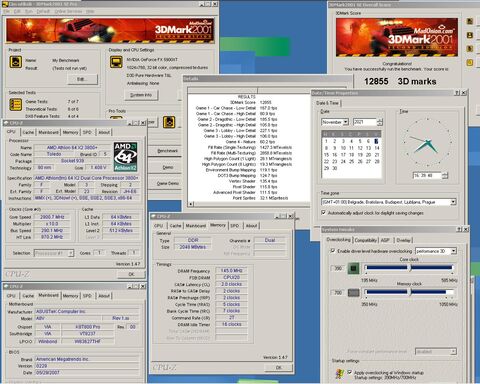
Task: Click the Benchmark button in 3DMark2001
Action: (168, 151)
